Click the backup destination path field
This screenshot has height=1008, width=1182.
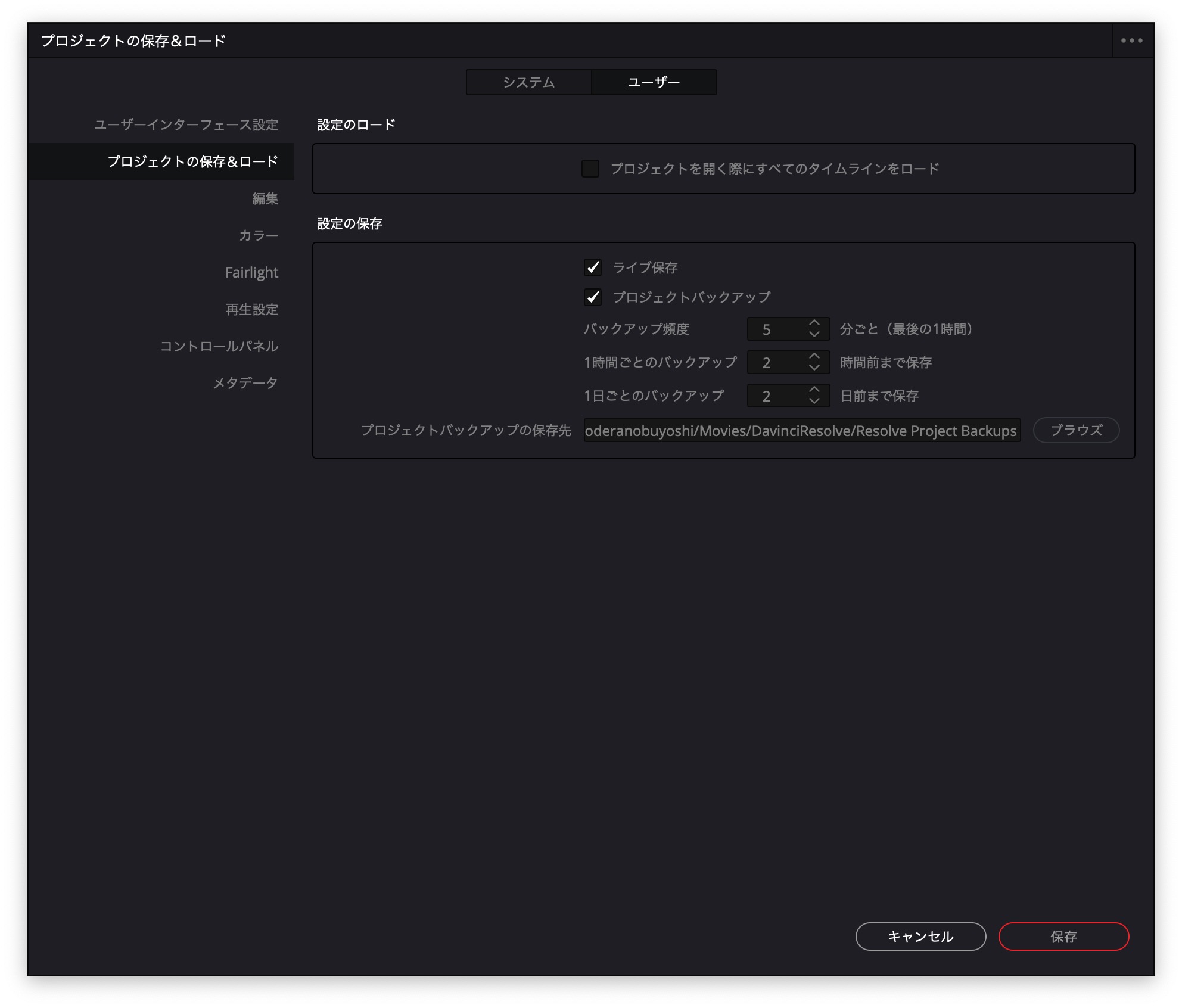[x=801, y=430]
